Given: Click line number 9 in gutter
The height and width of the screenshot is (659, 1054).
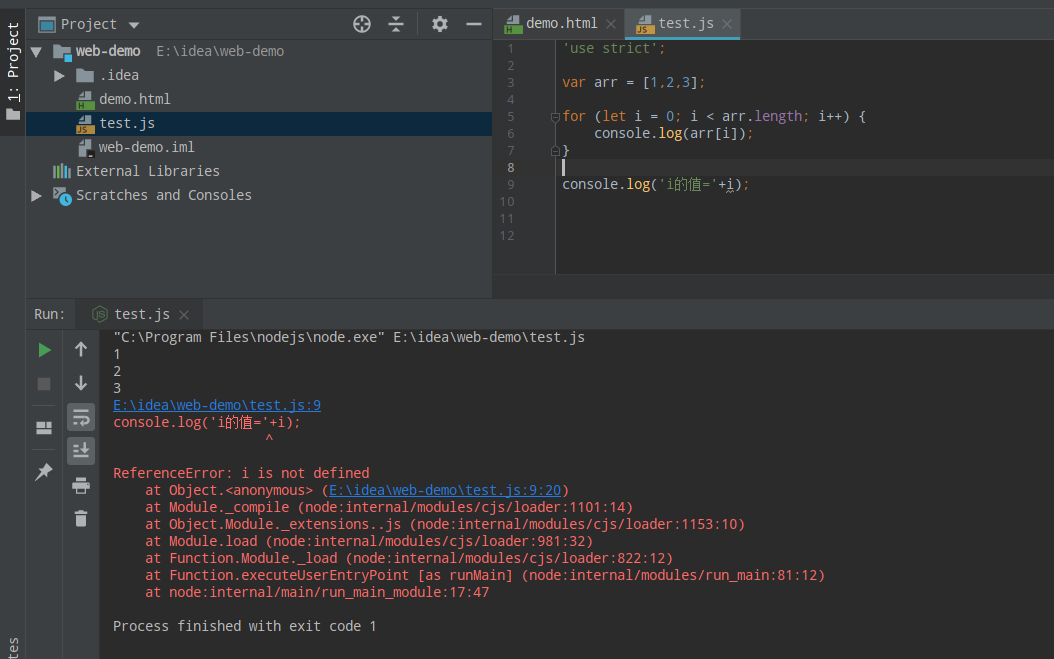Looking at the screenshot, I should pyautogui.click(x=511, y=185).
